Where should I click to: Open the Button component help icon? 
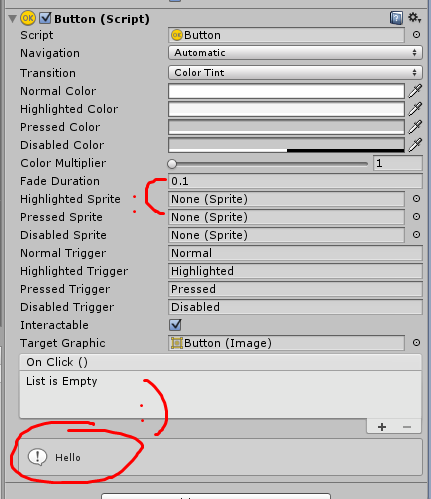tap(396, 18)
